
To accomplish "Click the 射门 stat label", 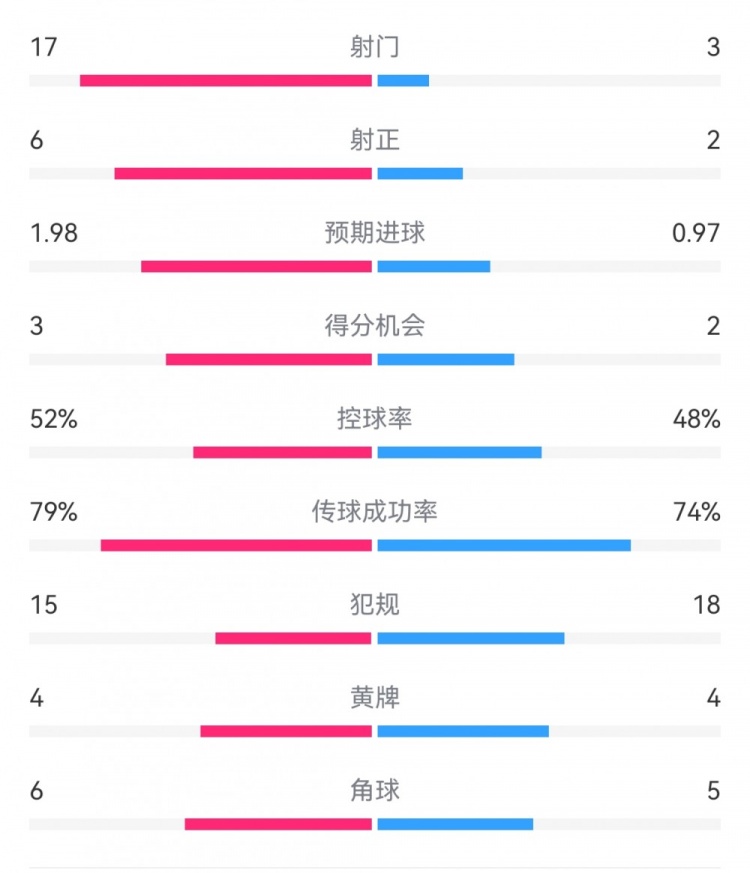I will [x=375, y=47].
